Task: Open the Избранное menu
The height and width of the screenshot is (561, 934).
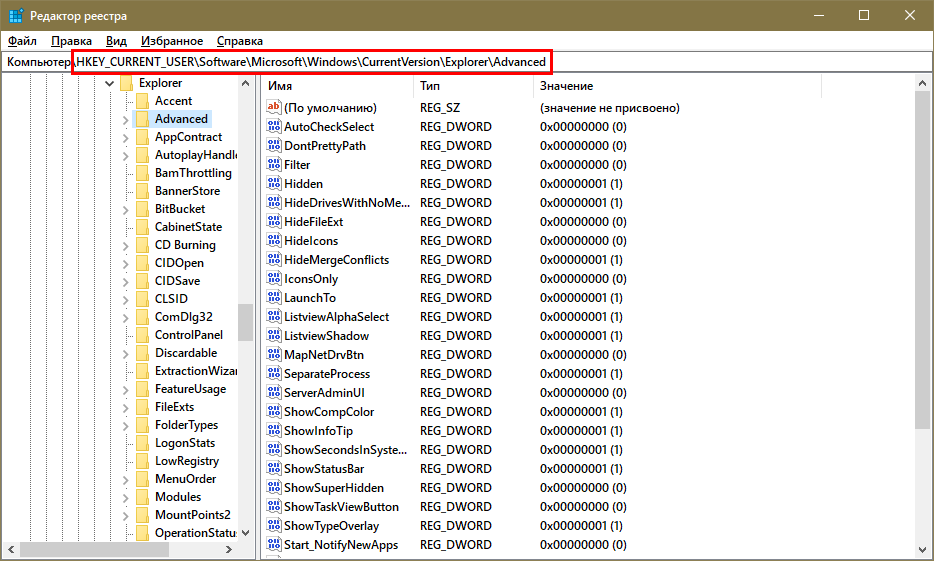Action: pos(171,41)
